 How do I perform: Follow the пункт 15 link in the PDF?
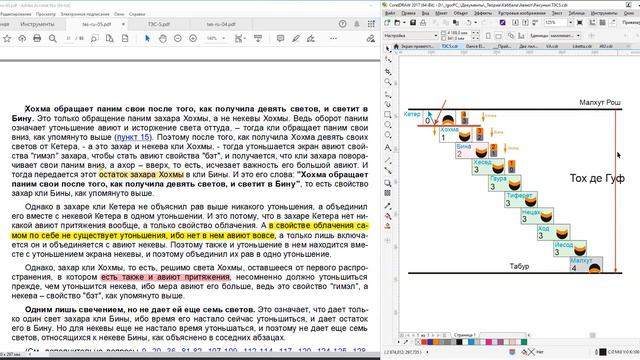point(133,137)
